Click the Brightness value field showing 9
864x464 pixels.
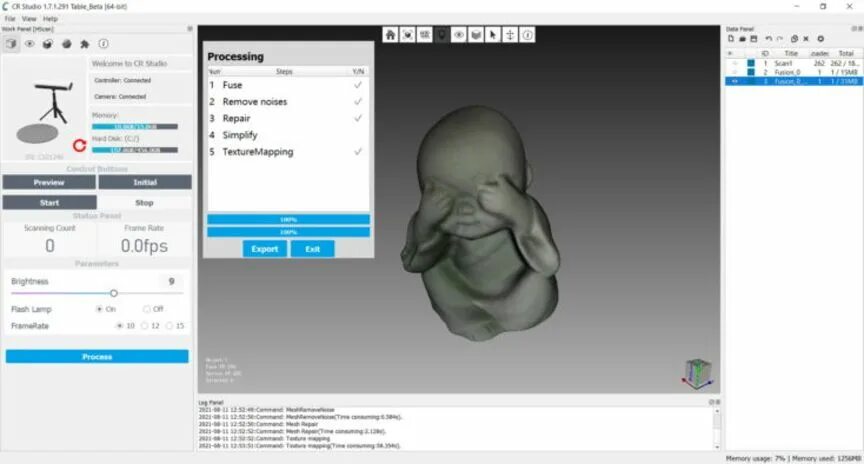pyautogui.click(x=171, y=282)
